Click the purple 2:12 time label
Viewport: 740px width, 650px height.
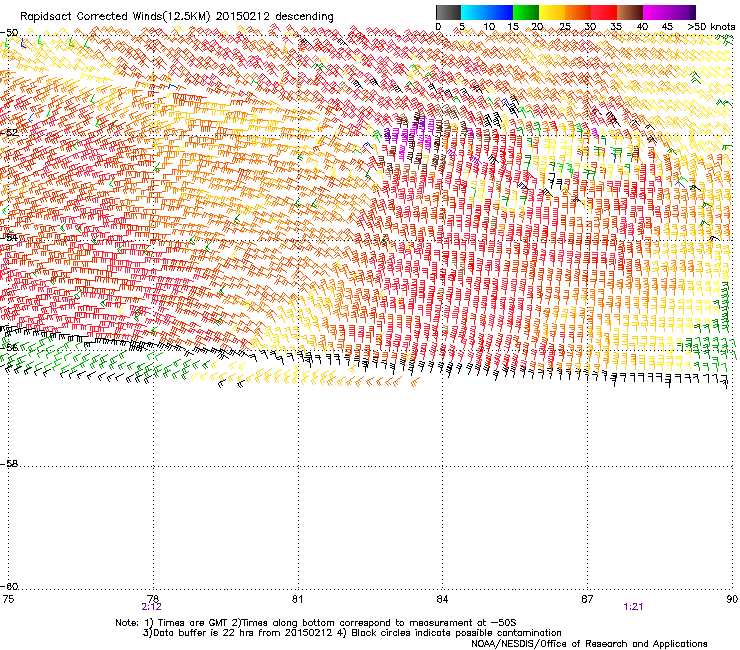pyautogui.click(x=151, y=607)
